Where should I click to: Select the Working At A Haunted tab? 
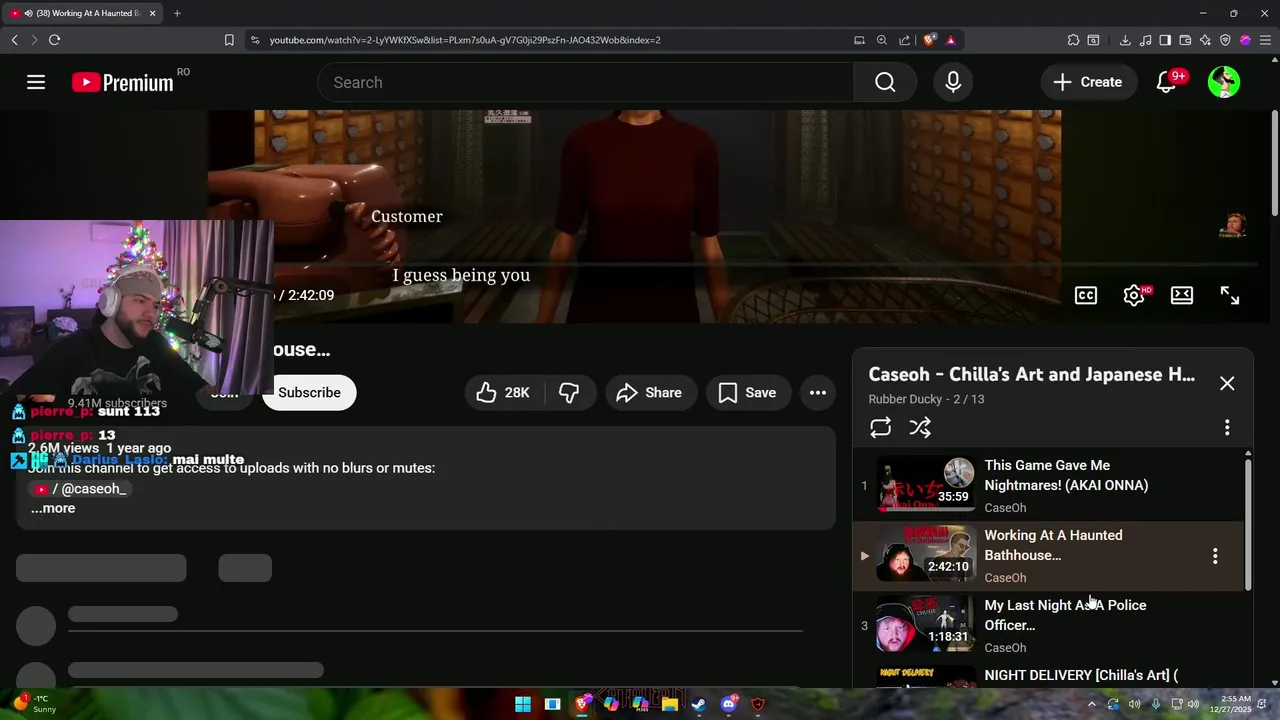coord(84,13)
